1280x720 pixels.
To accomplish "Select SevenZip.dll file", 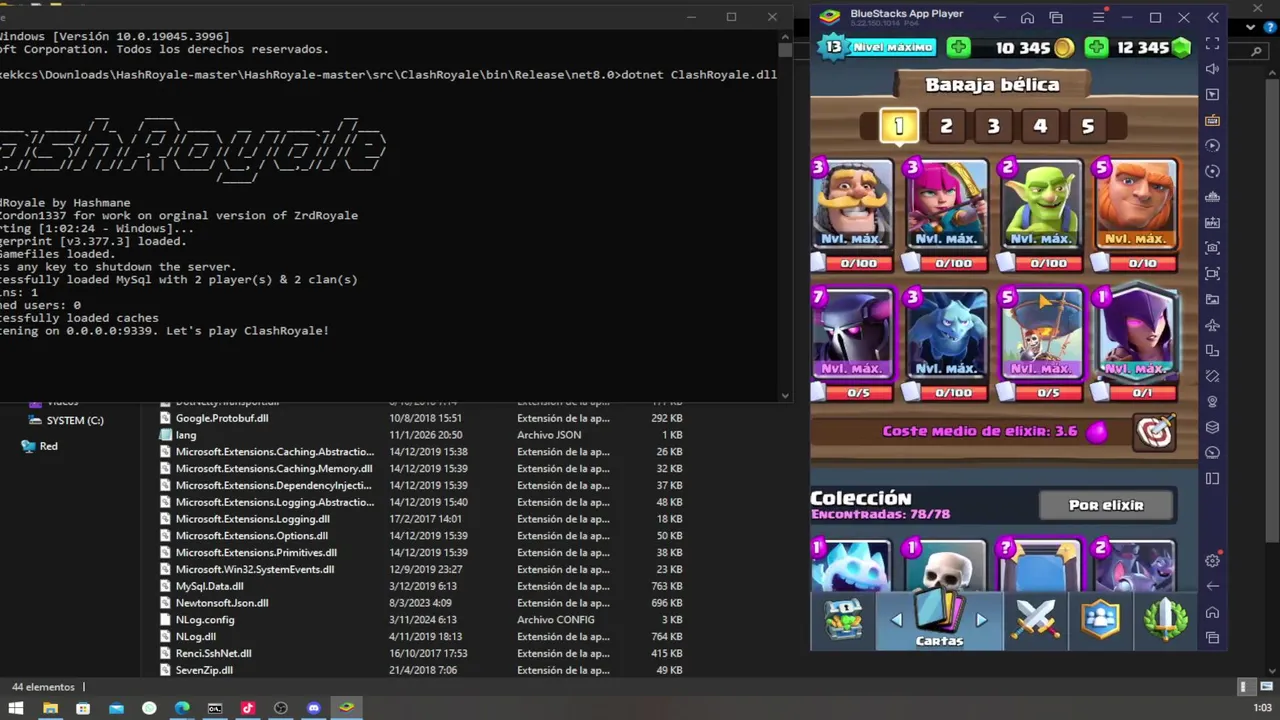I will point(204,670).
